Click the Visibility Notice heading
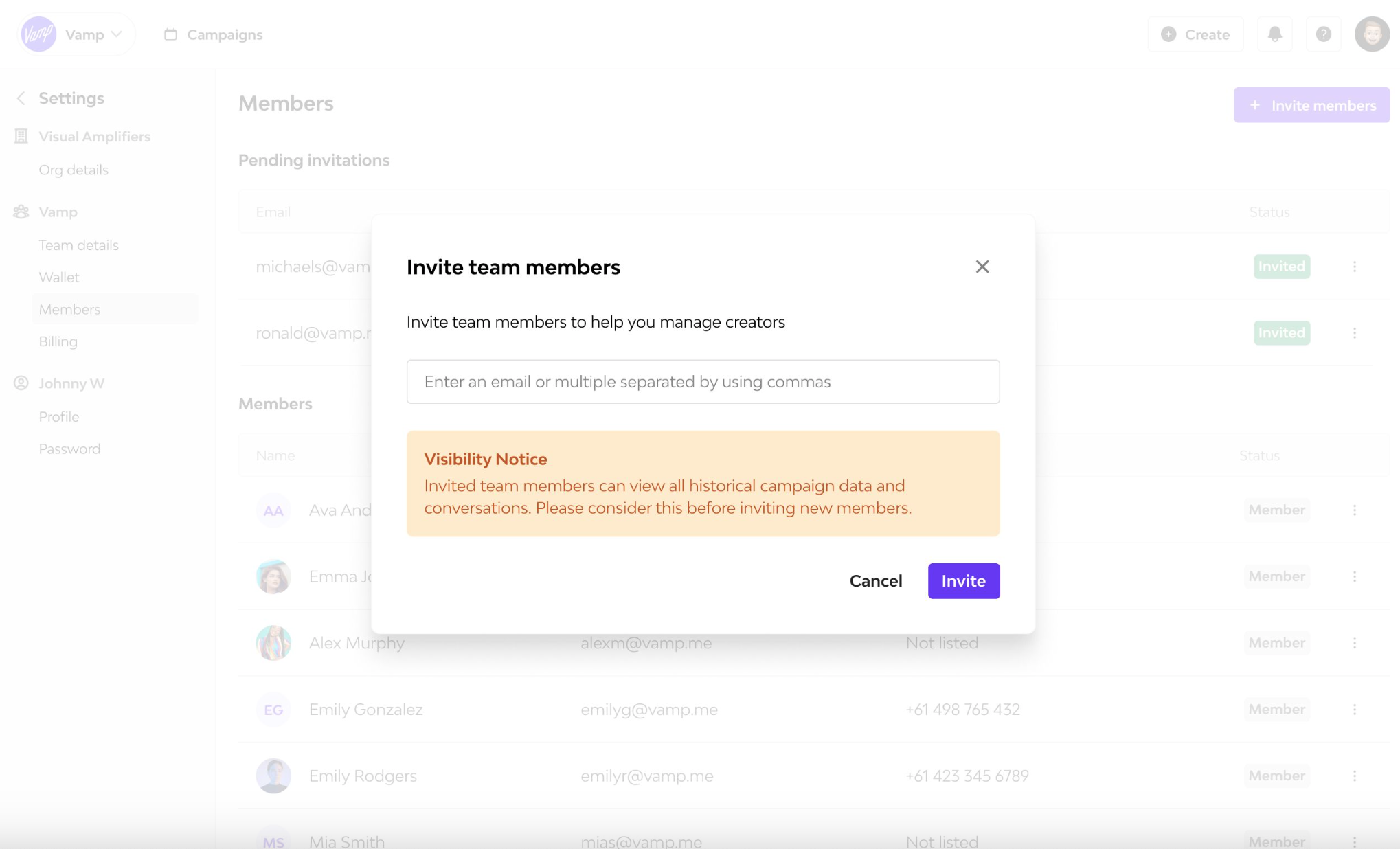Image resolution: width=1400 pixels, height=849 pixels. click(x=485, y=459)
